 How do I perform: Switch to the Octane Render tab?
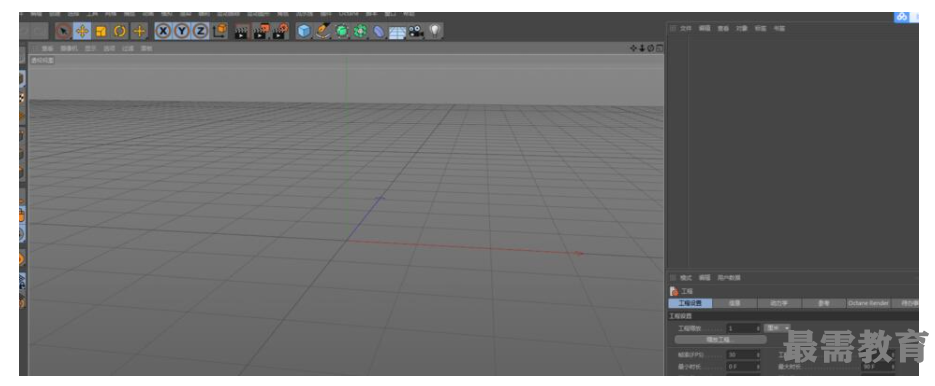tap(868, 304)
